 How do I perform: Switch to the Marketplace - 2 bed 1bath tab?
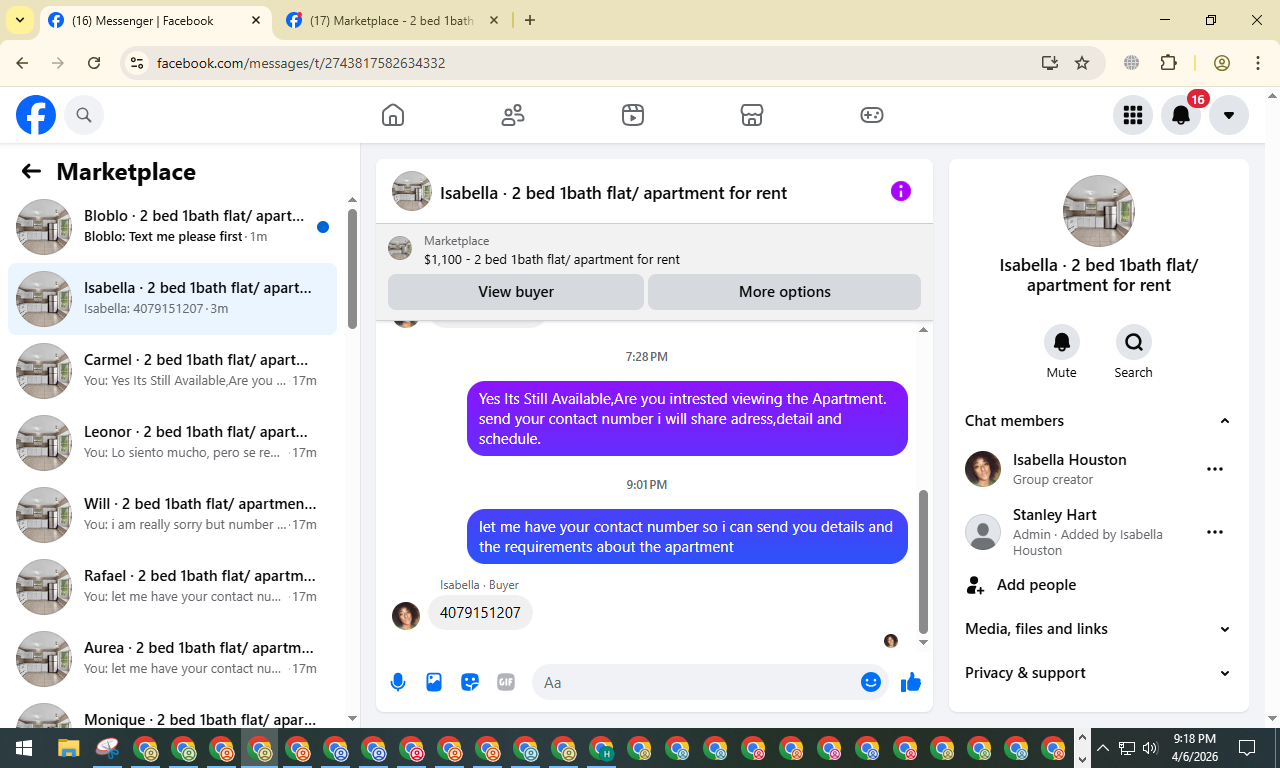tap(391, 20)
